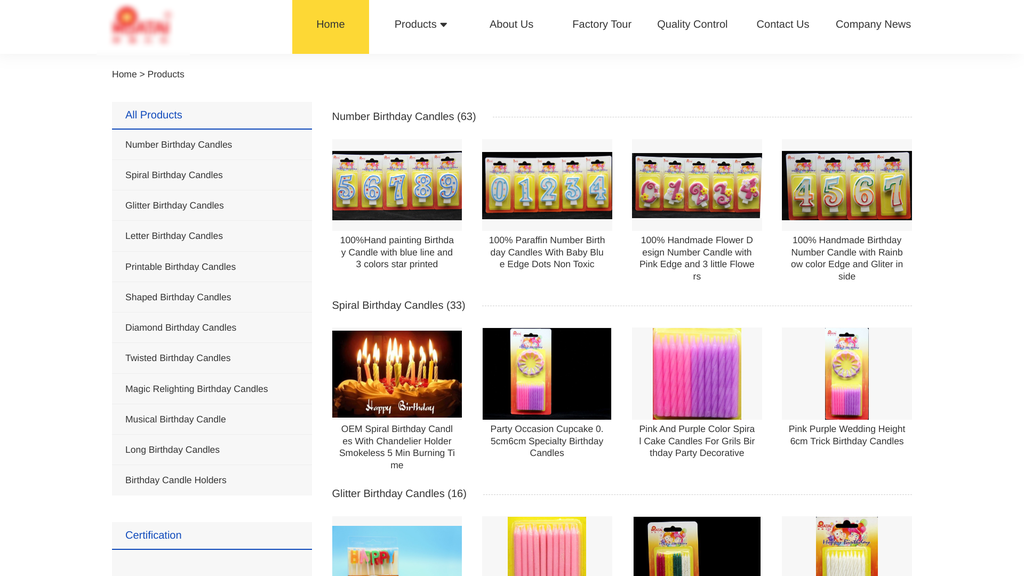View the Happy Birthday cake candles image
The image size is (1024, 576).
(397, 374)
